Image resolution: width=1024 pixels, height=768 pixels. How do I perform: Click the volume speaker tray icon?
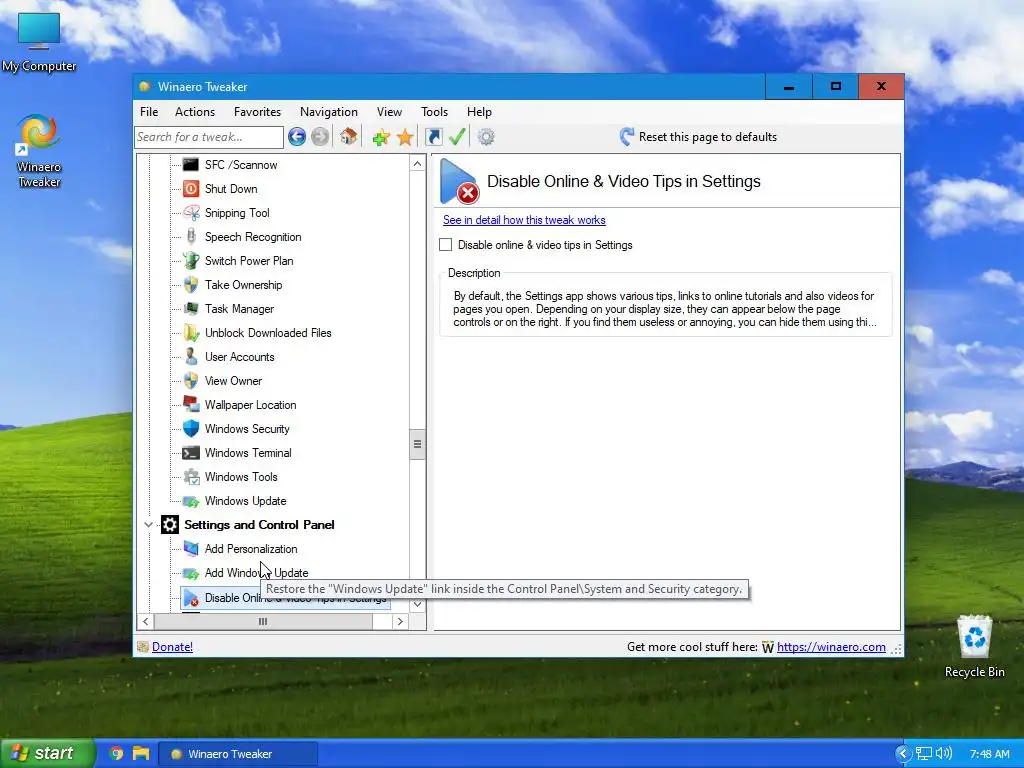pos(944,754)
